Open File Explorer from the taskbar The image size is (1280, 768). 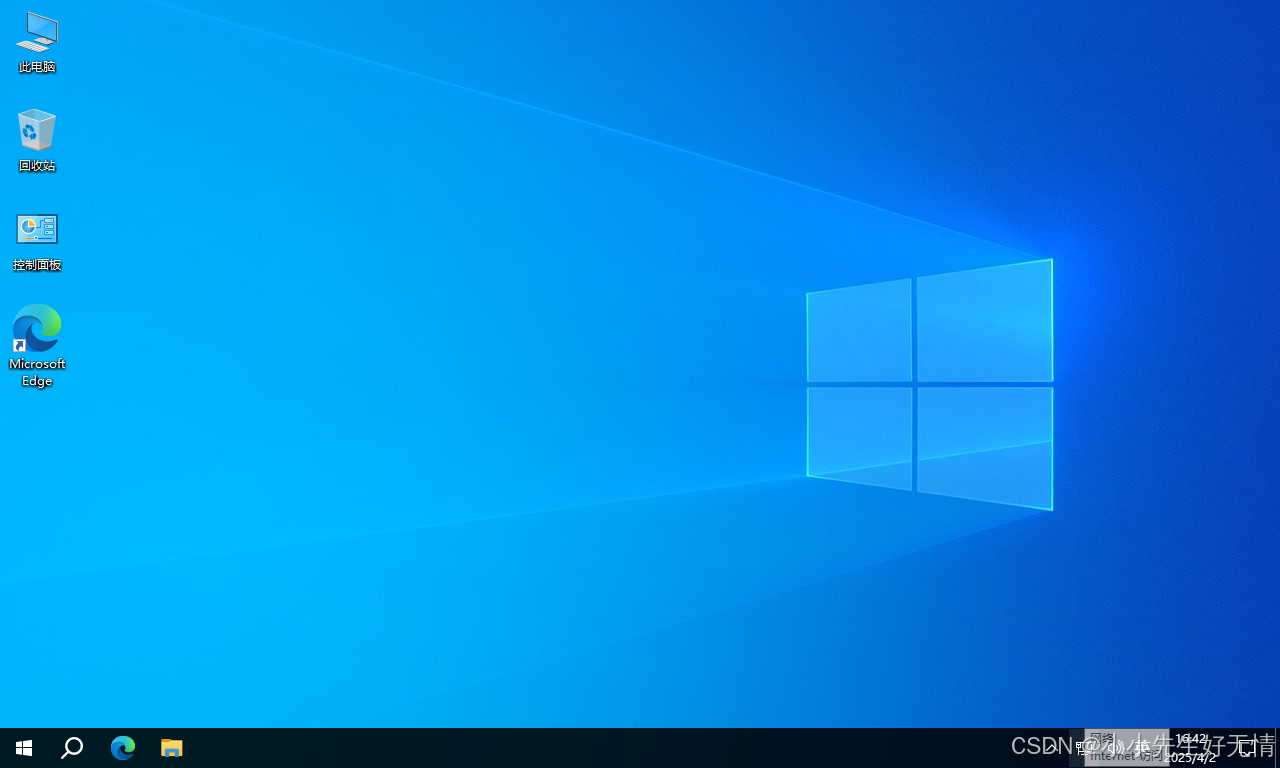coord(172,748)
